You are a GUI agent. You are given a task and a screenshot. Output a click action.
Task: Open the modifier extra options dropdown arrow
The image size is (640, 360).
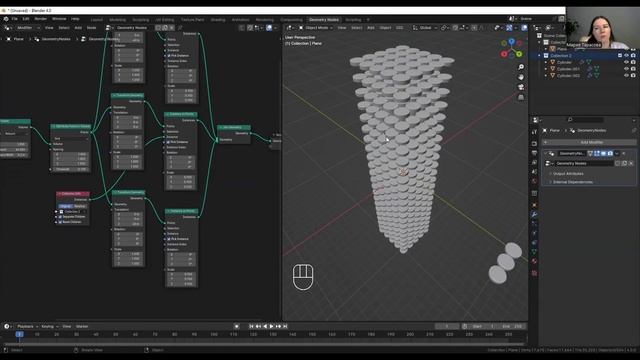click(617, 153)
